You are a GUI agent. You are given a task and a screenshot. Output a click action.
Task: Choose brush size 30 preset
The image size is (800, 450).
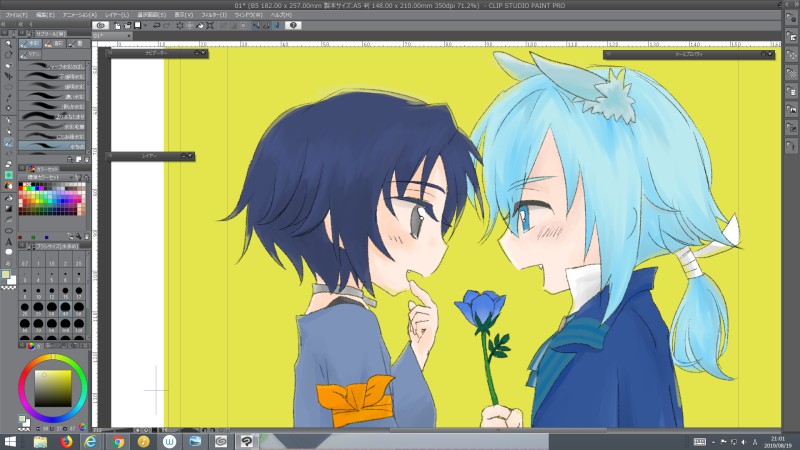click(x=52, y=309)
